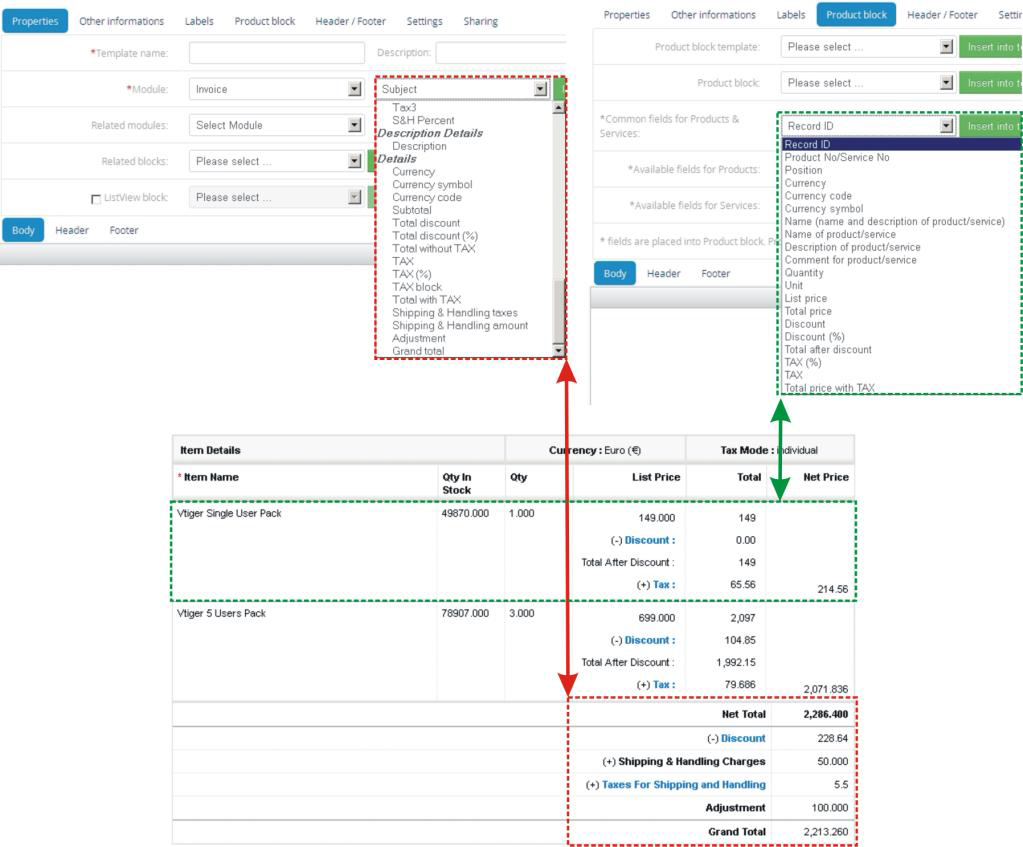
Task: Select active Product block tab in right panel
Action: (856, 14)
